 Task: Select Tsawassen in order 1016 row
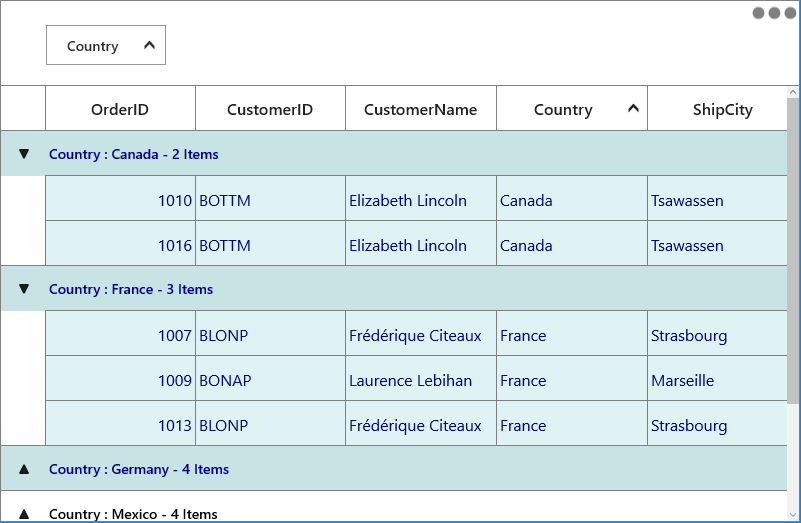coord(717,244)
